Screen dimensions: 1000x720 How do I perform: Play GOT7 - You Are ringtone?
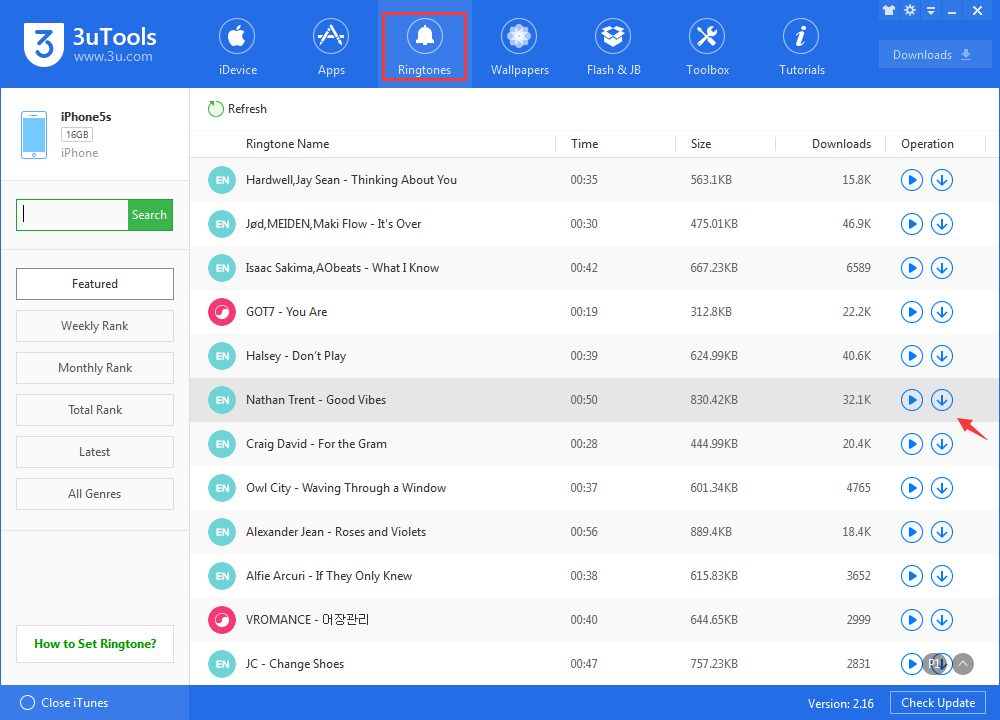912,312
